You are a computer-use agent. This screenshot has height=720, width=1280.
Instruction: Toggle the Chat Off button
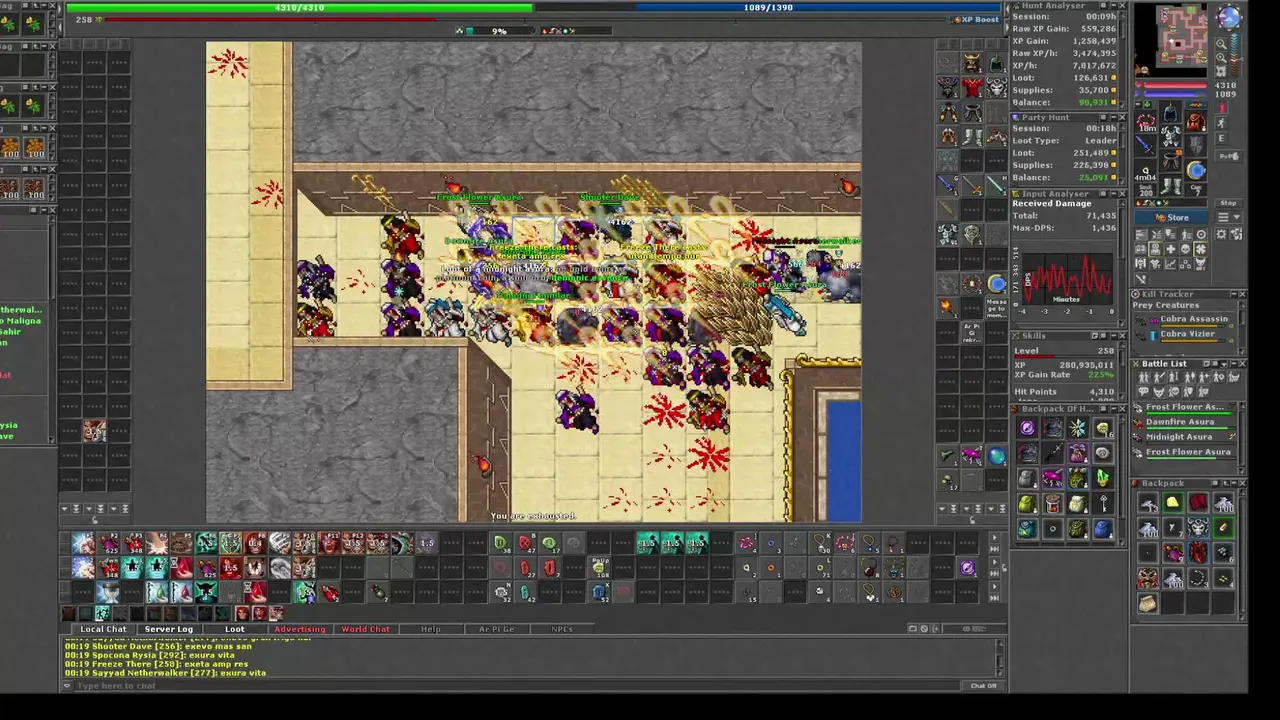tap(984, 686)
